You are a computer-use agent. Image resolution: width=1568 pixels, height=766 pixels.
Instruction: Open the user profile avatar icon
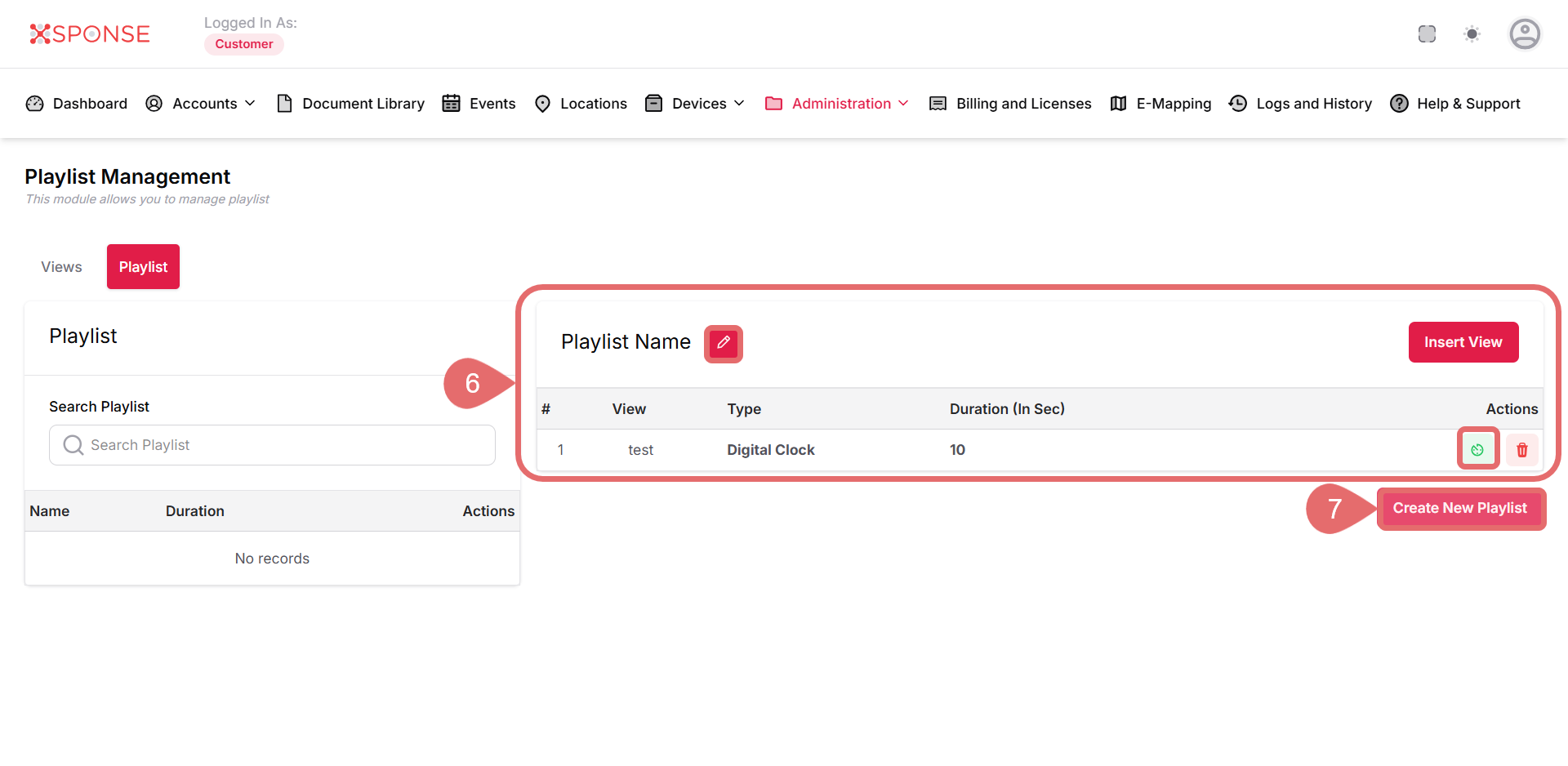tap(1524, 34)
